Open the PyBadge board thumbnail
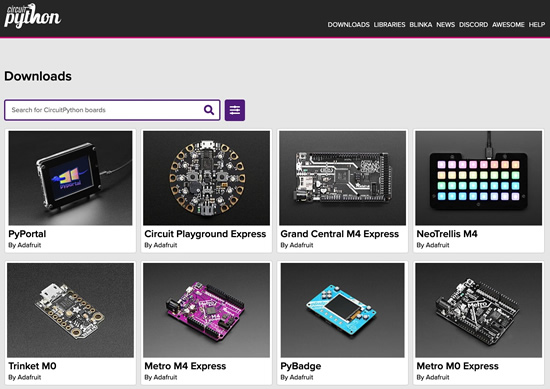The width and height of the screenshot is (550, 389). coord(342,310)
